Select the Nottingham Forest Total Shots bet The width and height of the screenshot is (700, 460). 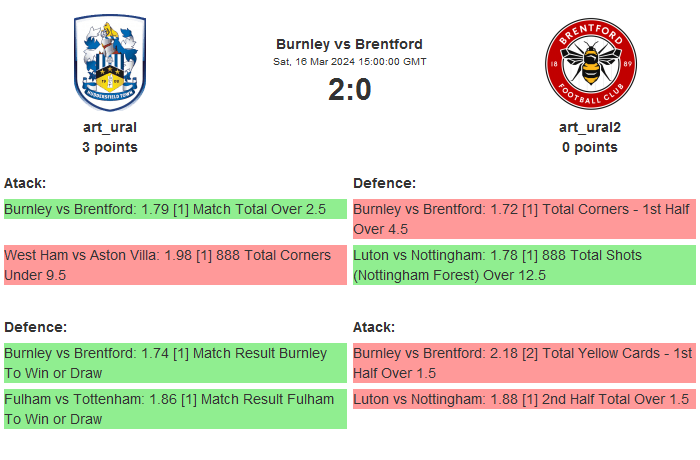[524, 265]
